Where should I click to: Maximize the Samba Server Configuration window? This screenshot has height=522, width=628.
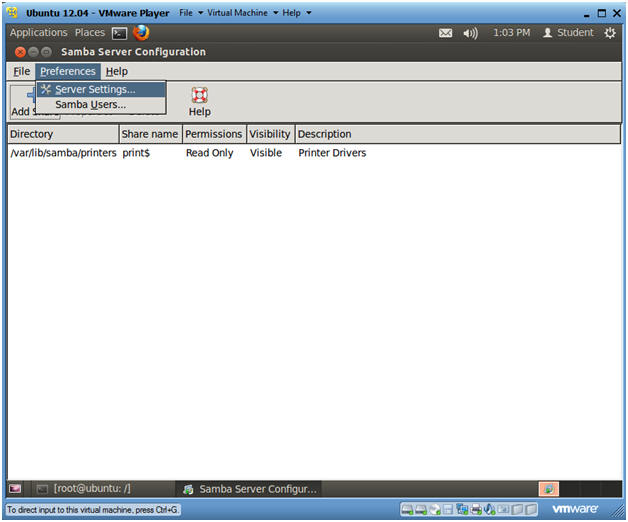[46, 52]
